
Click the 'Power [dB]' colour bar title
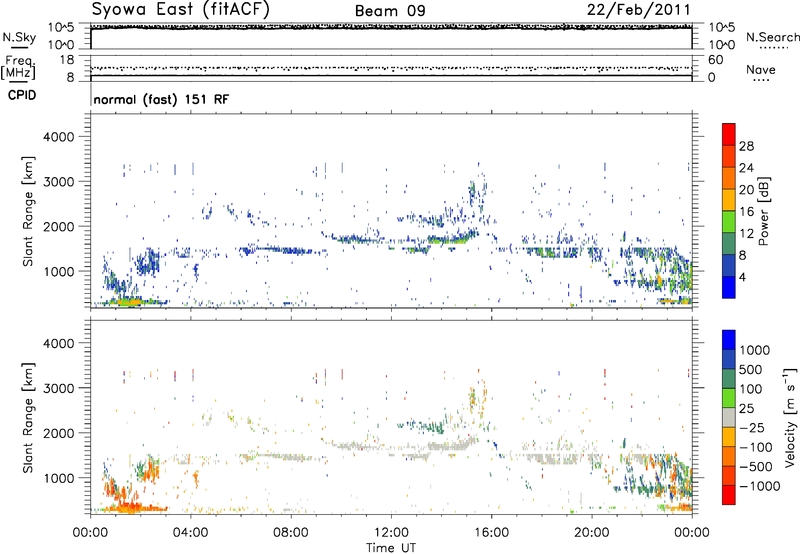(x=764, y=211)
